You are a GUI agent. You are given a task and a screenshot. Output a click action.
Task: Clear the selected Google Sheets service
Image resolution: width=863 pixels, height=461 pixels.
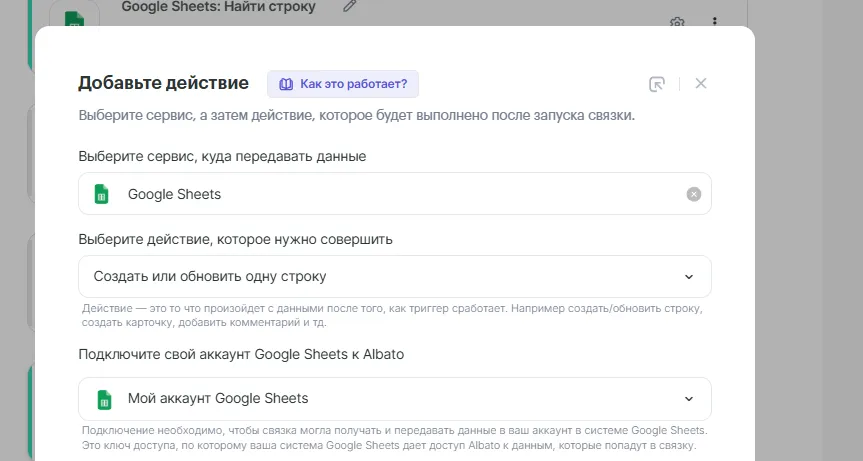tap(693, 194)
